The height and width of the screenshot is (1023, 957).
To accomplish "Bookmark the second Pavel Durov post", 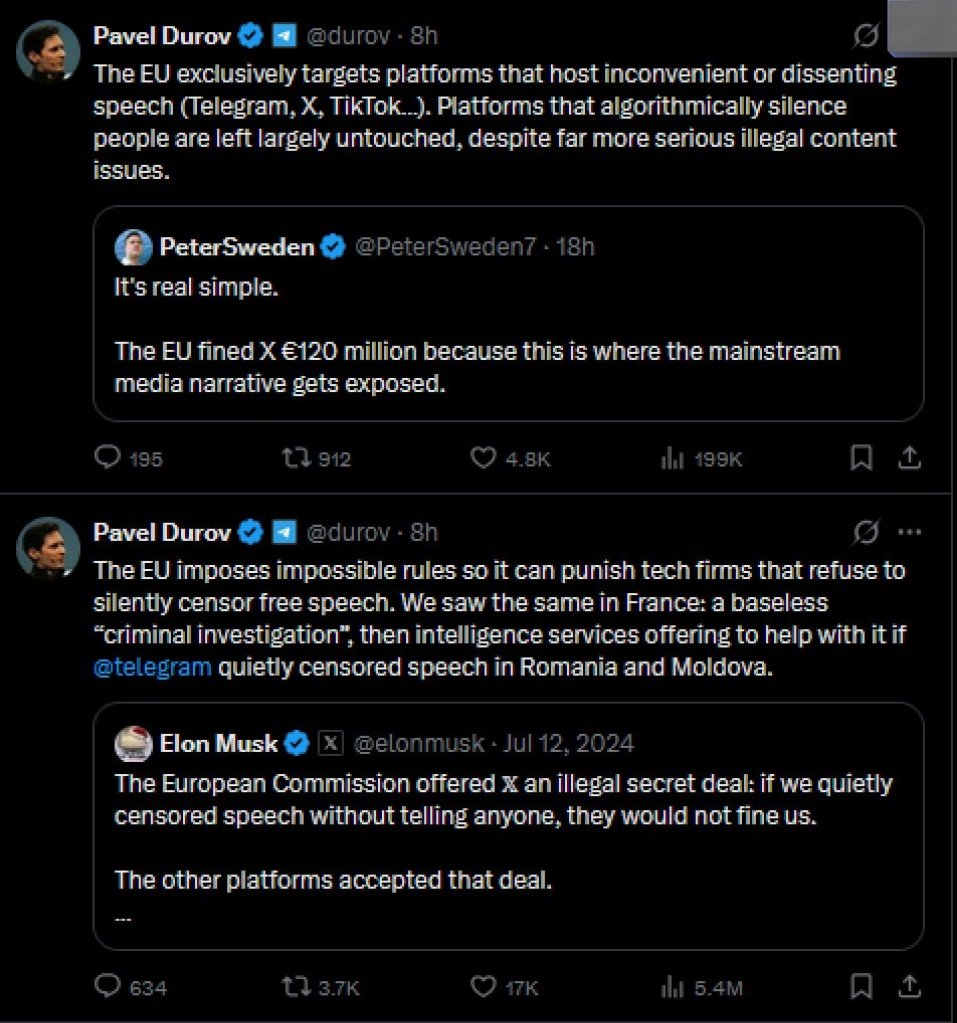I will (x=861, y=986).
